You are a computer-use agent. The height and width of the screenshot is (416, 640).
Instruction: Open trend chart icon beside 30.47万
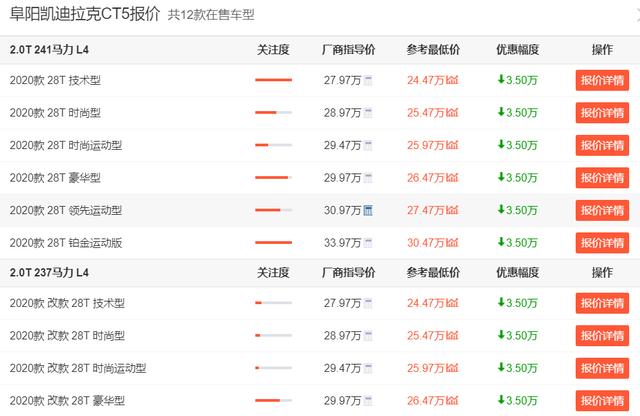click(x=452, y=243)
